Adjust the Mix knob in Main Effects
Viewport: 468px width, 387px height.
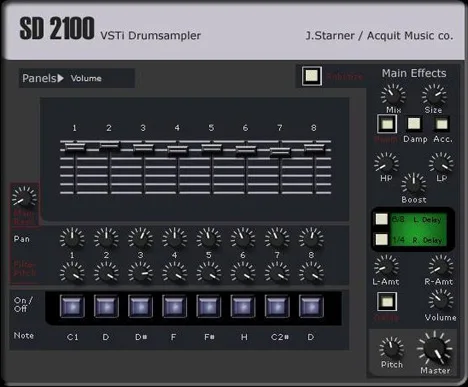pos(393,95)
